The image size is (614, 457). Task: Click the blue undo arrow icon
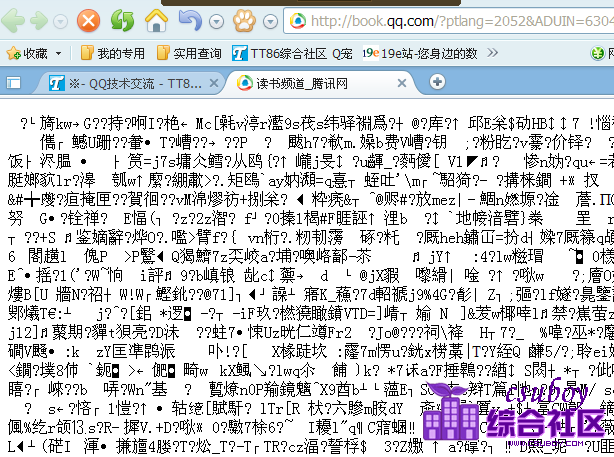tap(188, 20)
